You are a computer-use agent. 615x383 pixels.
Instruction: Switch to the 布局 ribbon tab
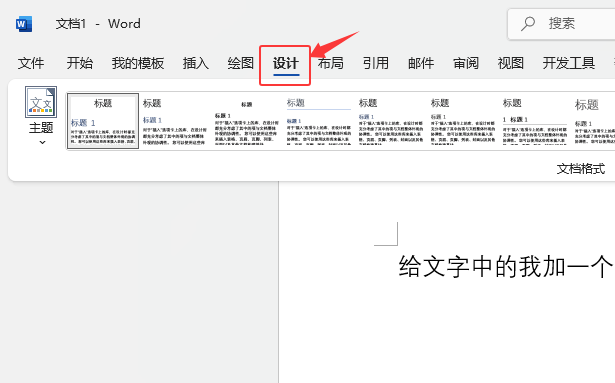click(x=331, y=63)
